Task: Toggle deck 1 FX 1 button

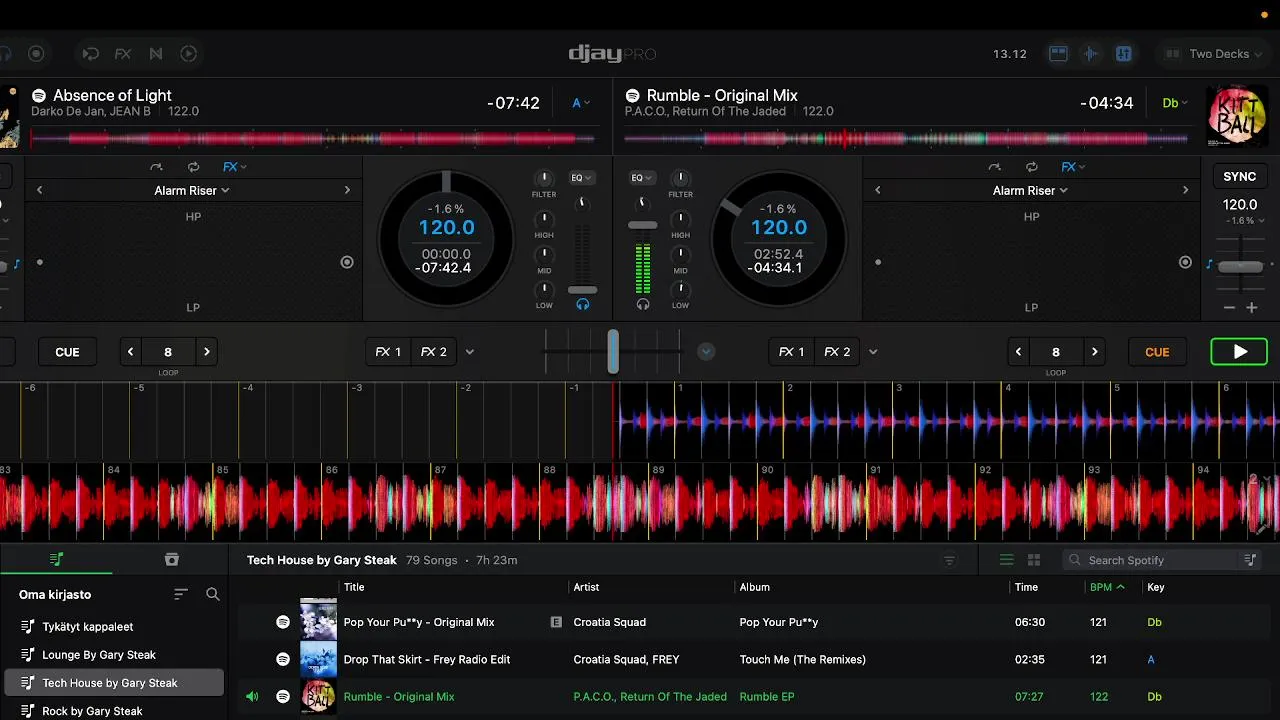Action: tap(388, 352)
